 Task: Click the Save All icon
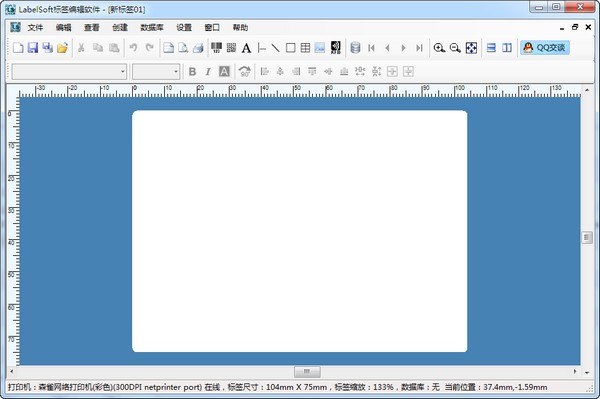click(x=48, y=48)
